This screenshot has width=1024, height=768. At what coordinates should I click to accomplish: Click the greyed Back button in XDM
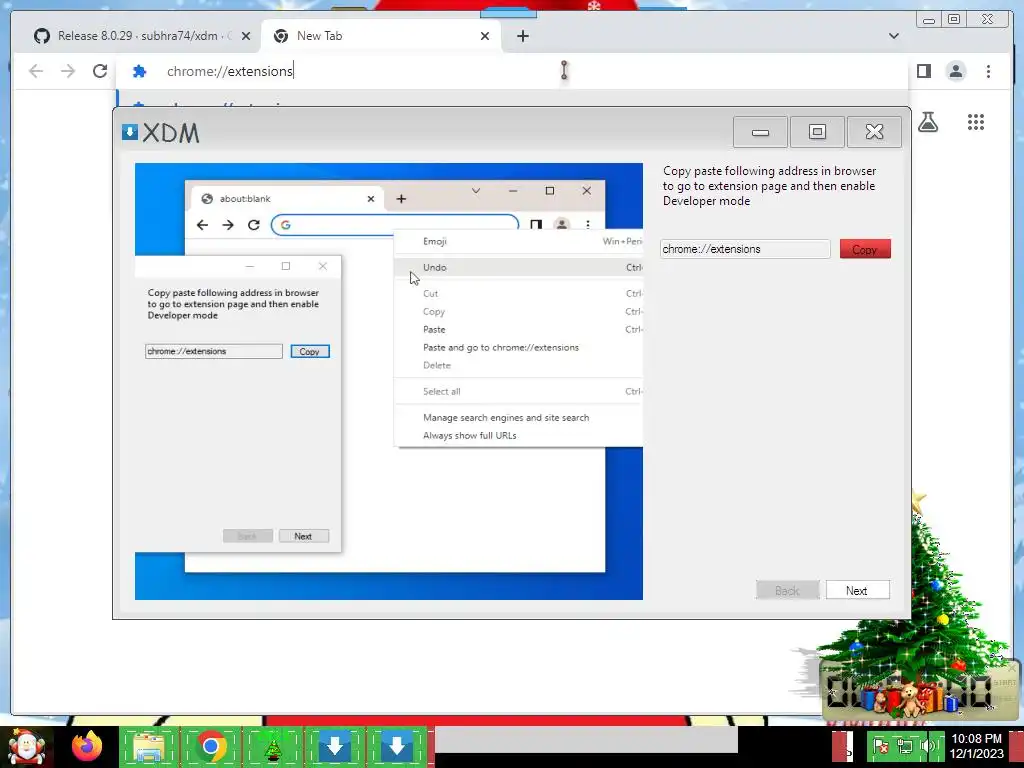tap(787, 590)
